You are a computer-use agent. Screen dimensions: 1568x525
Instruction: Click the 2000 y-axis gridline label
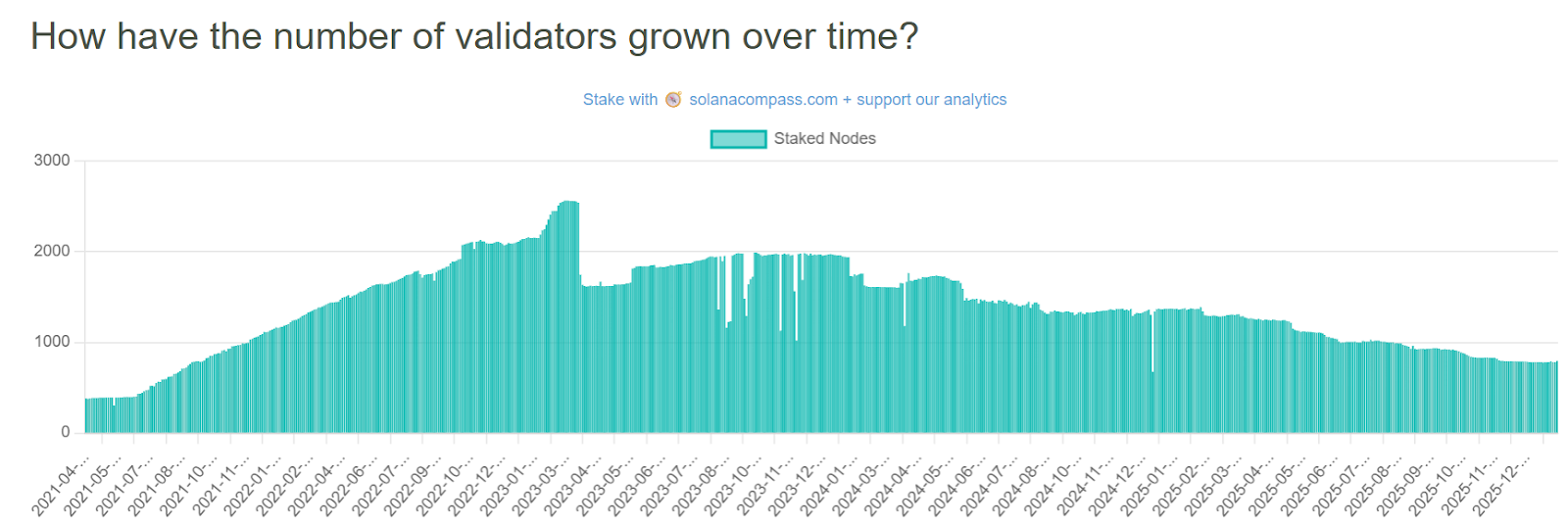pyautogui.click(x=52, y=251)
